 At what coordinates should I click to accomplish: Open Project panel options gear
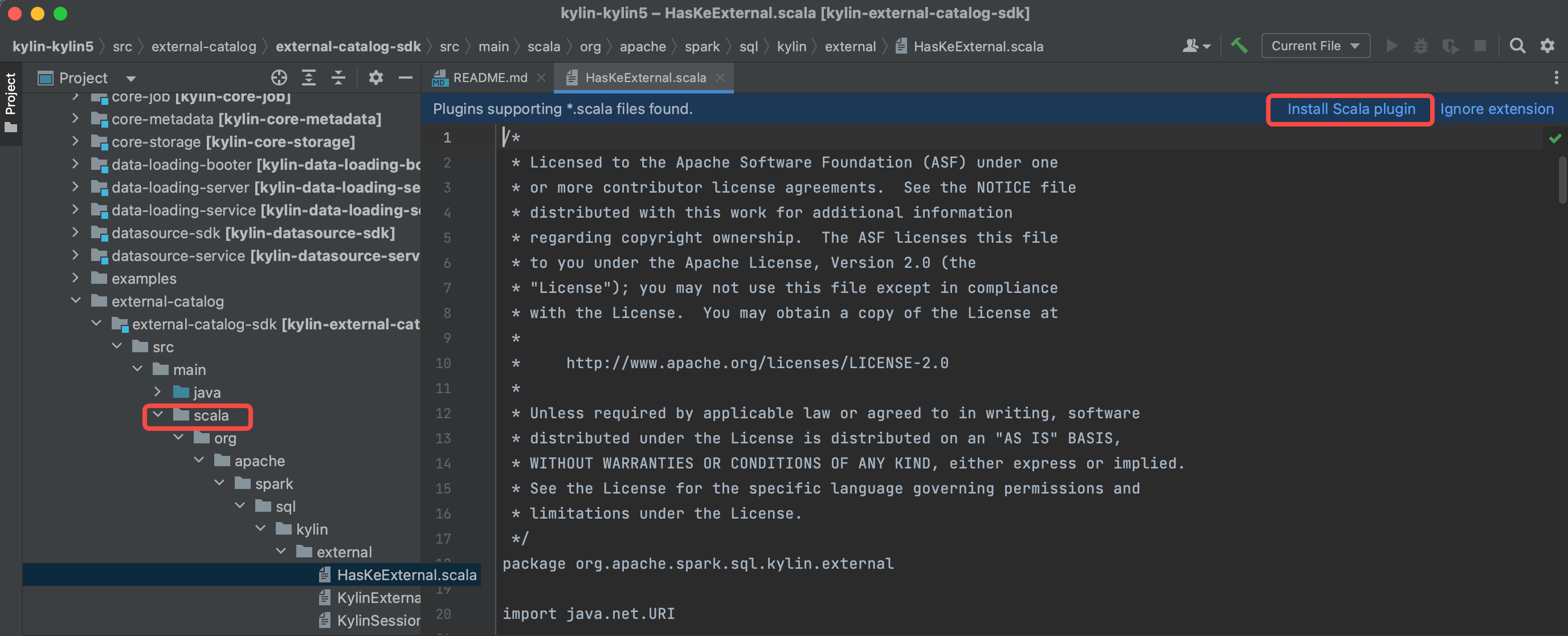coord(375,78)
